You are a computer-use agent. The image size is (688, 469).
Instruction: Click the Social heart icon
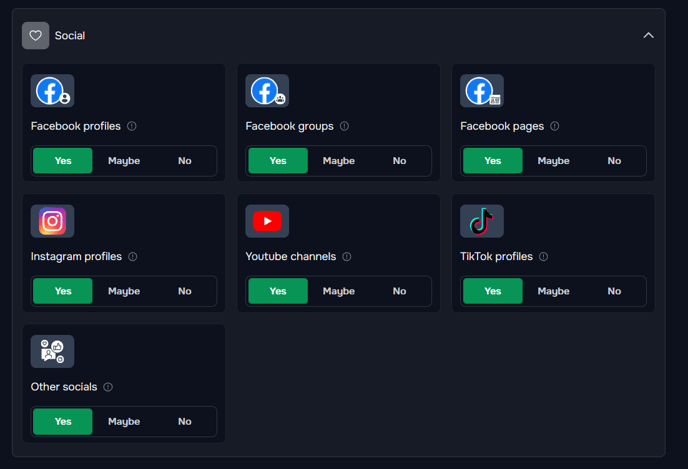point(36,36)
